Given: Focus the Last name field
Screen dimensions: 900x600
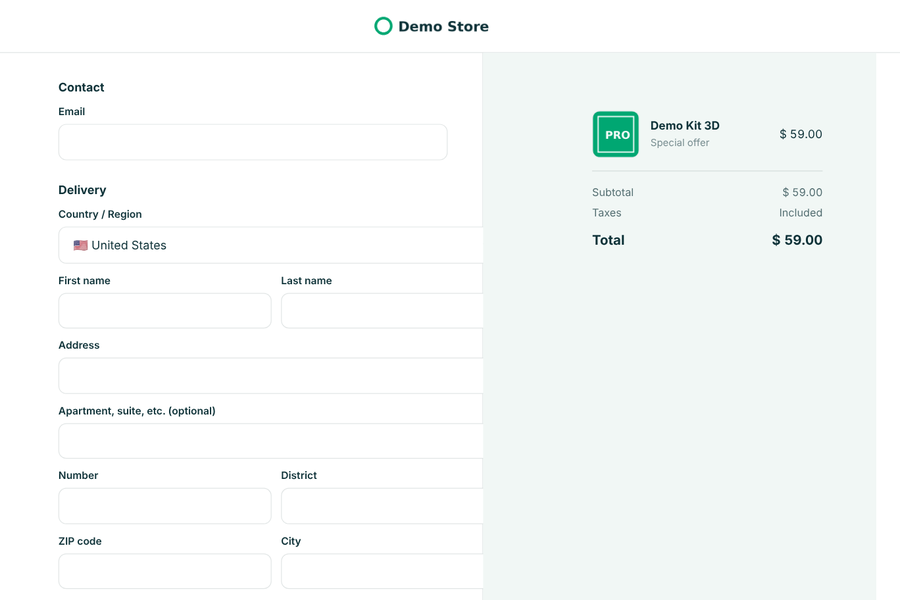Looking at the screenshot, I should 382,311.
